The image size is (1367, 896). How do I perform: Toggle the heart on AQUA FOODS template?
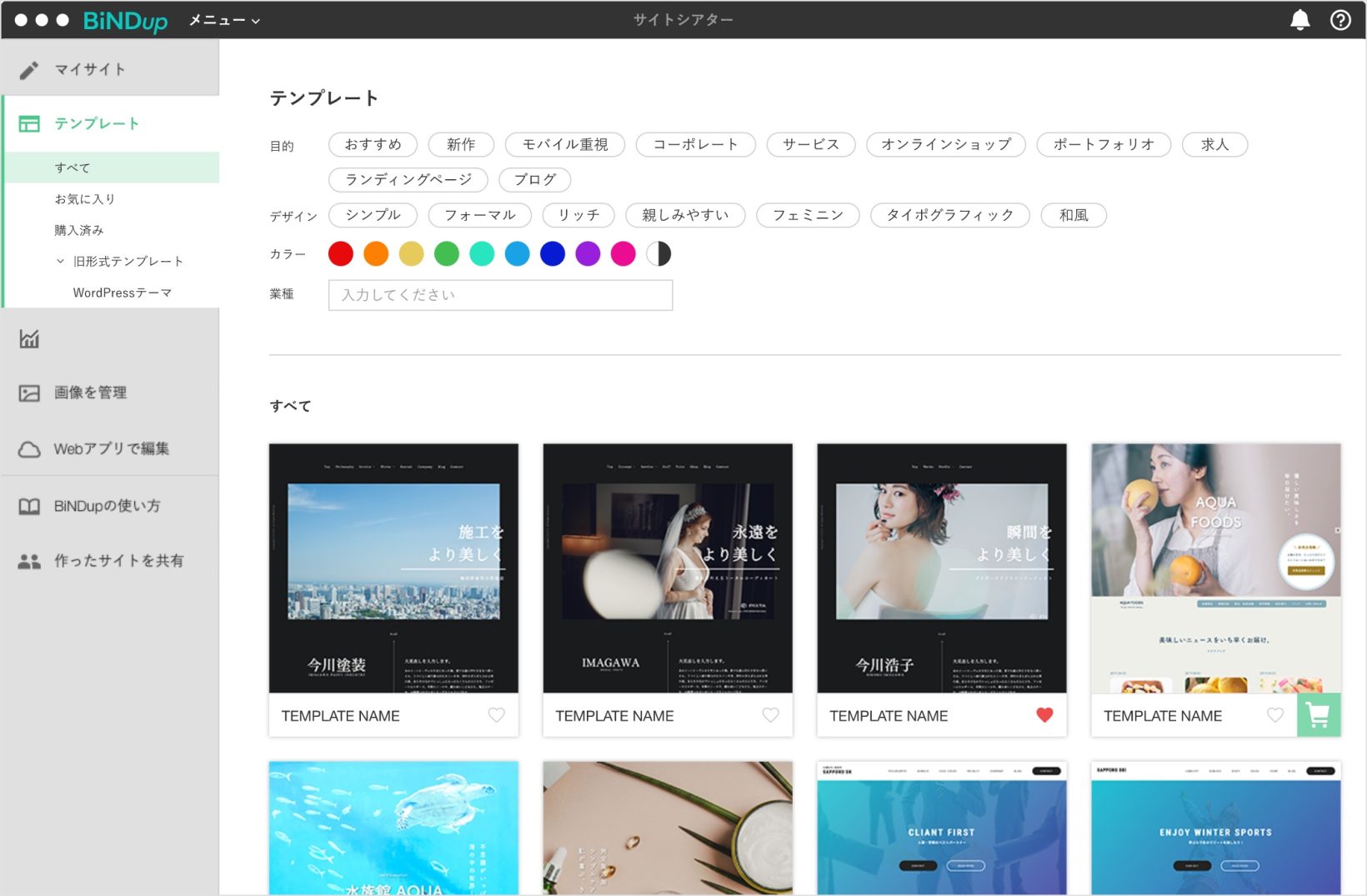(1275, 715)
